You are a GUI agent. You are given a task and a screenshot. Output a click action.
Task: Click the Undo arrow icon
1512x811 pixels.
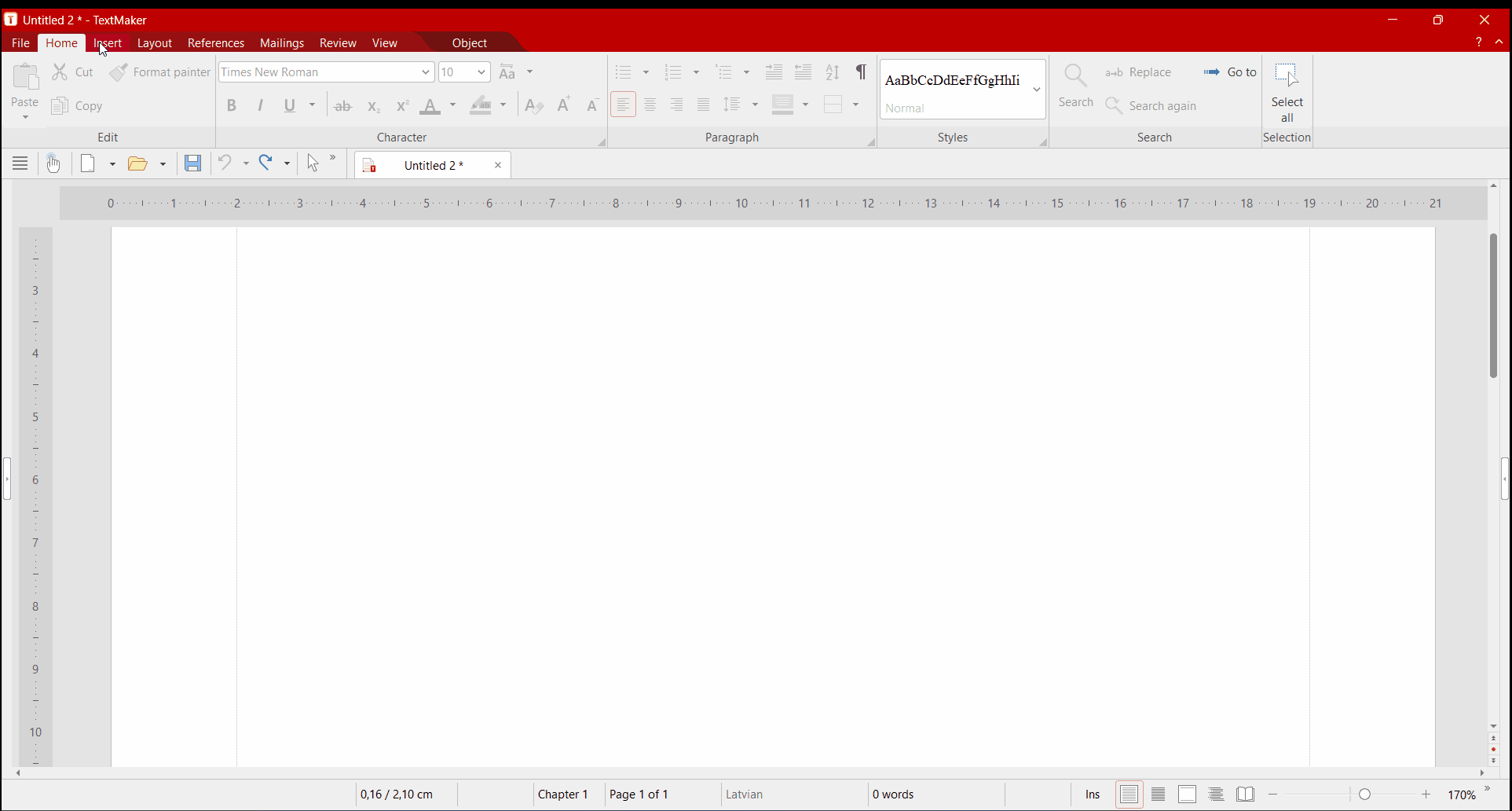225,163
